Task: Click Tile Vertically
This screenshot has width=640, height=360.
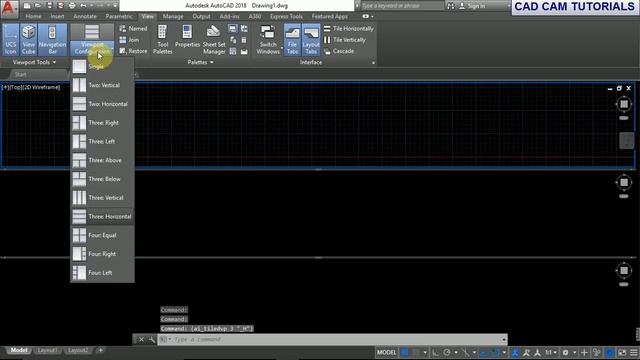Action: (x=345, y=40)
